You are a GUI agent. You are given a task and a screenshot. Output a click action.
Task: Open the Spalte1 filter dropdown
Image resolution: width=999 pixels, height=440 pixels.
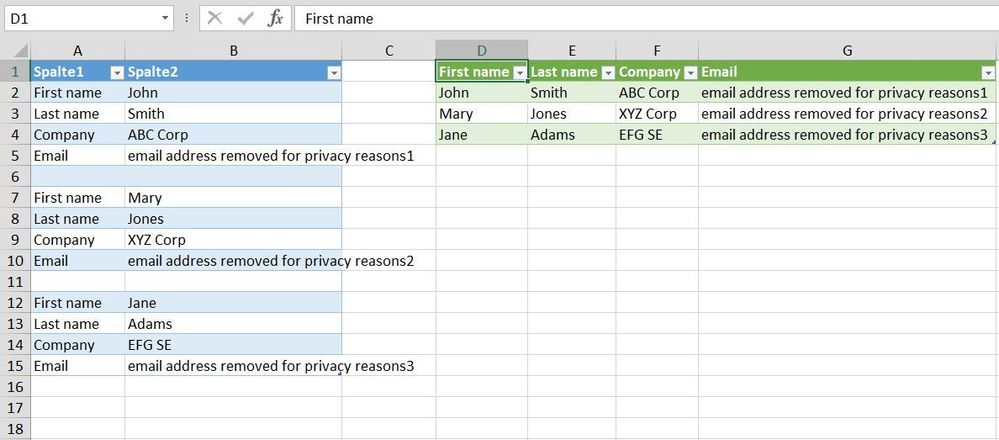pyautogui.click(x=116, y=72)
